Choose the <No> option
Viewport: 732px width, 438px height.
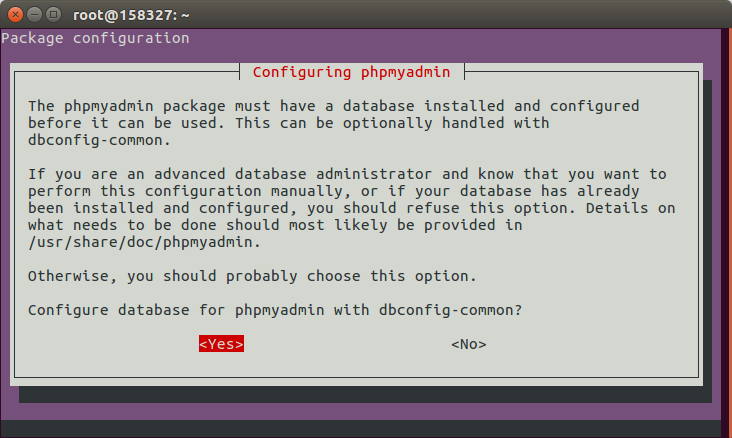click(x=469, y=344)
